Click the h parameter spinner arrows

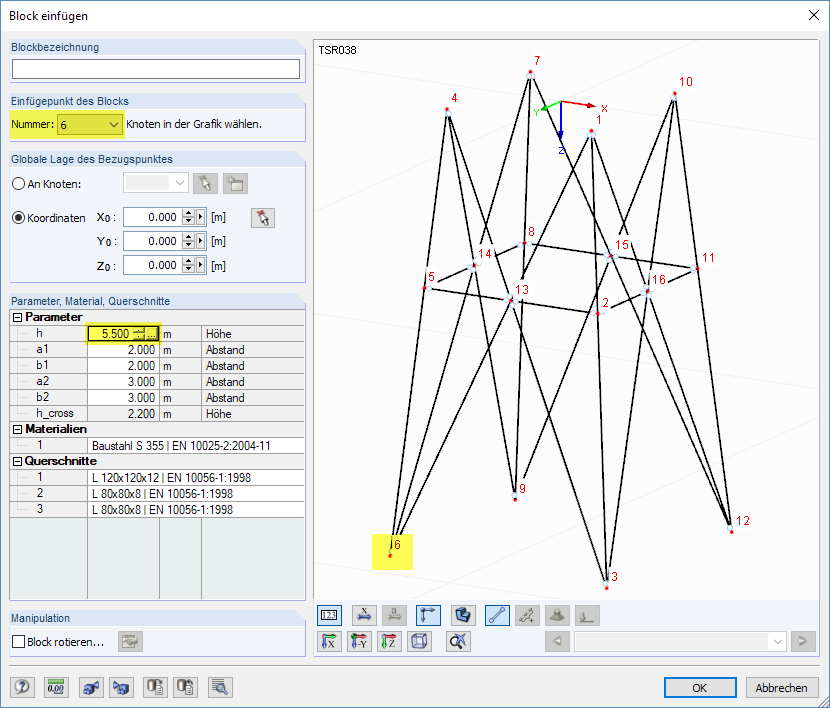coord(139,334)
